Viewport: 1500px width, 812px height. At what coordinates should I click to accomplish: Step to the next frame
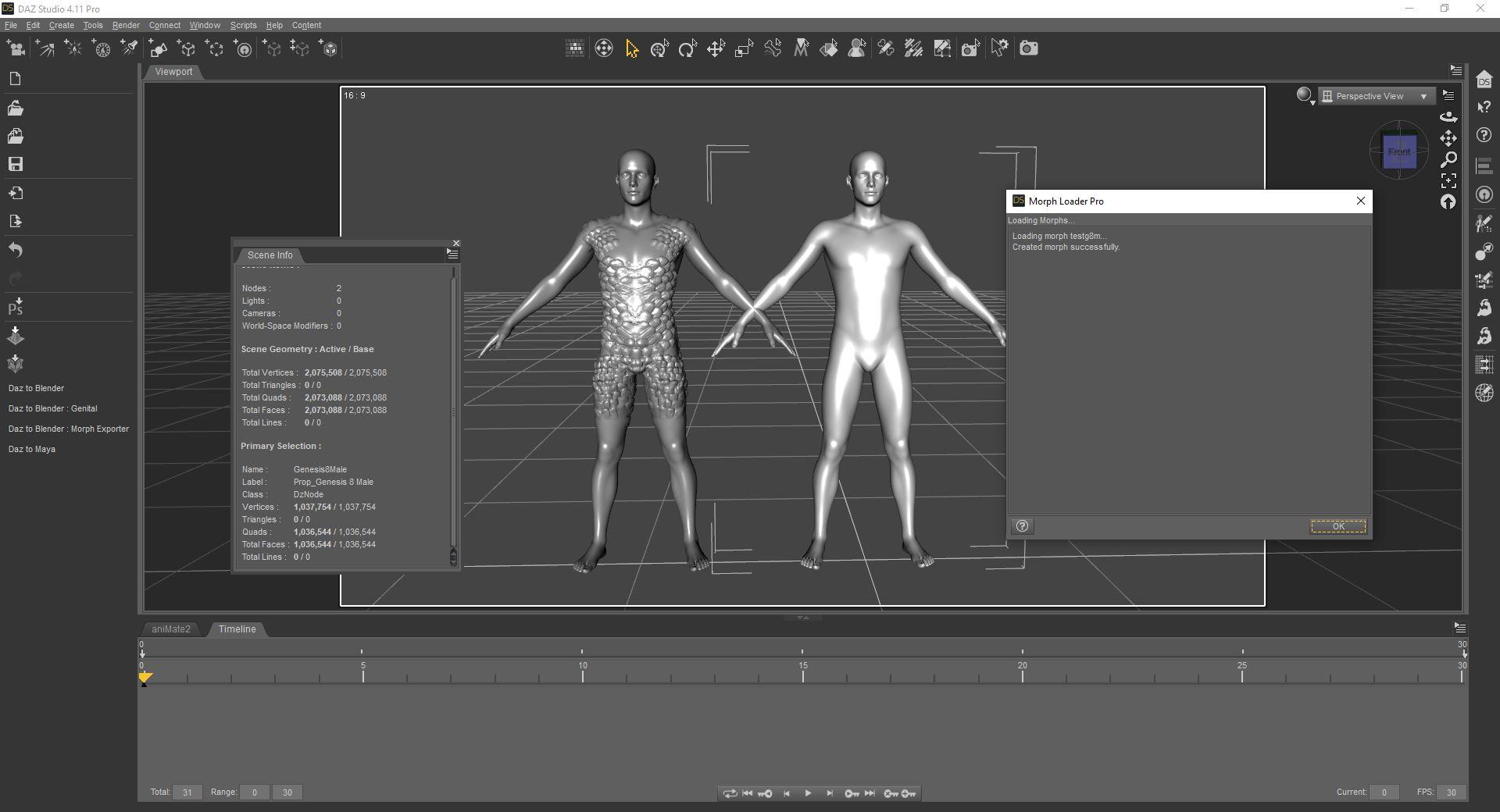click(830, 793)
